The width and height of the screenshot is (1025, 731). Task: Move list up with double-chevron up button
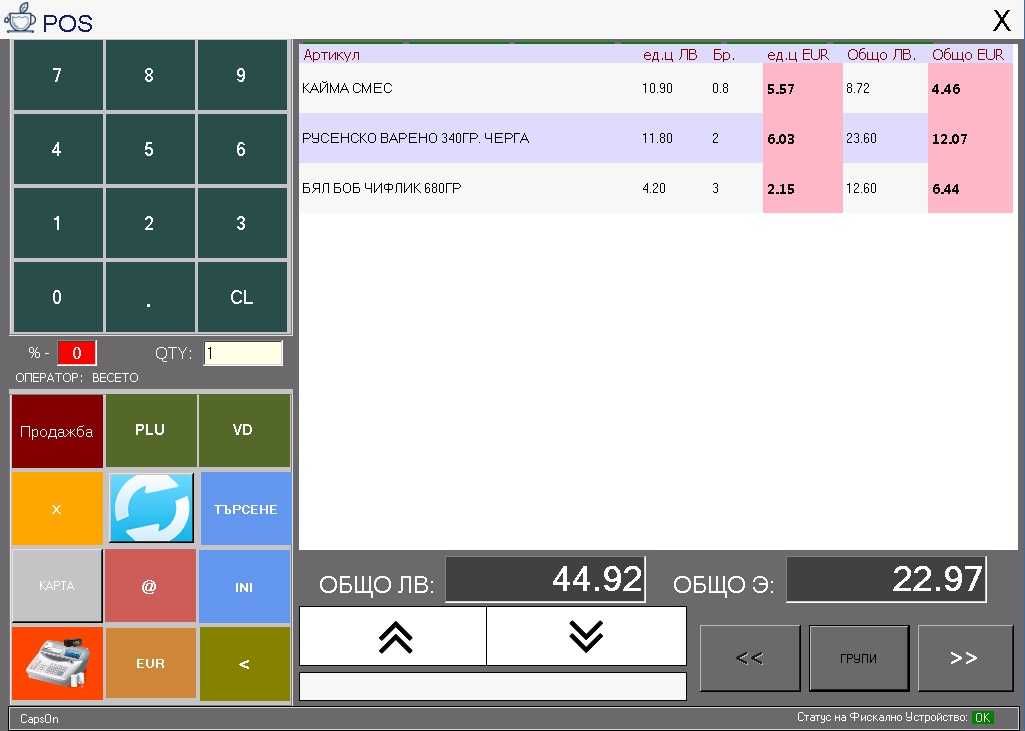tap(393, 636)
